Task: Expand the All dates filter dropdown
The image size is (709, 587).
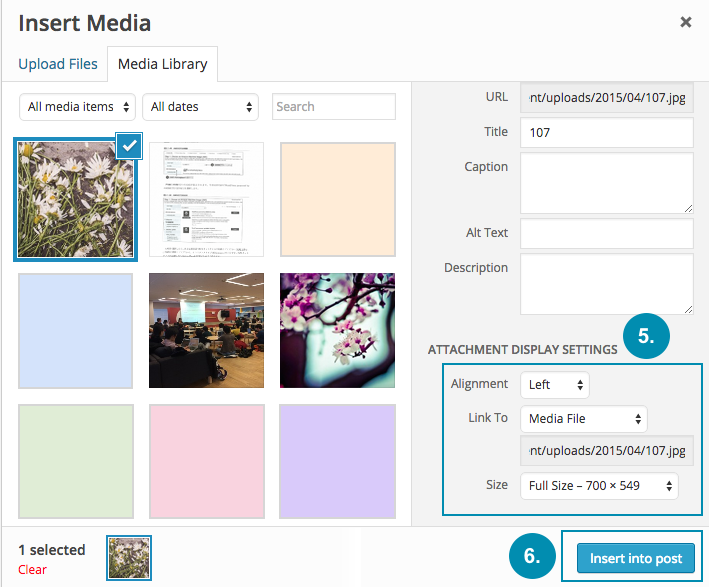Action: point(200,107)
